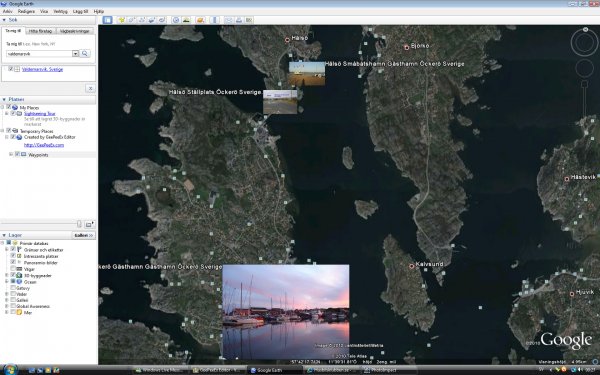Collapse the Platser panel
Viewport: 600px width, 375px height.
tap(4, 99)
